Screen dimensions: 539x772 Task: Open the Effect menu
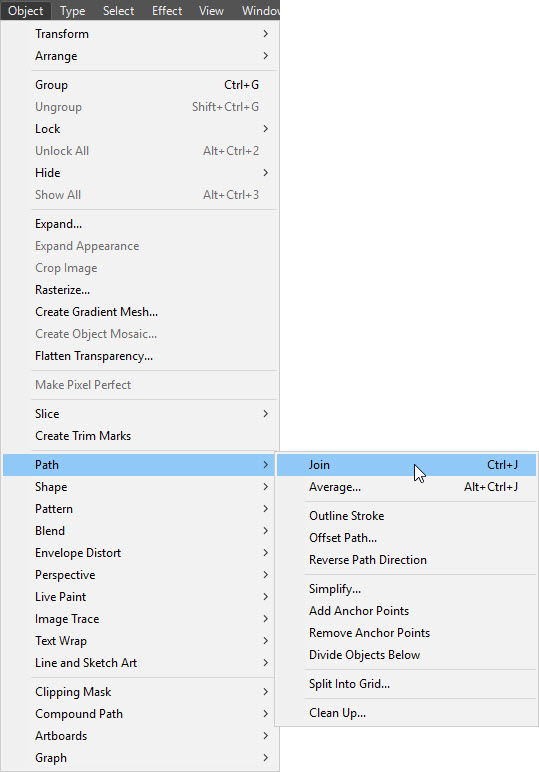167,10
